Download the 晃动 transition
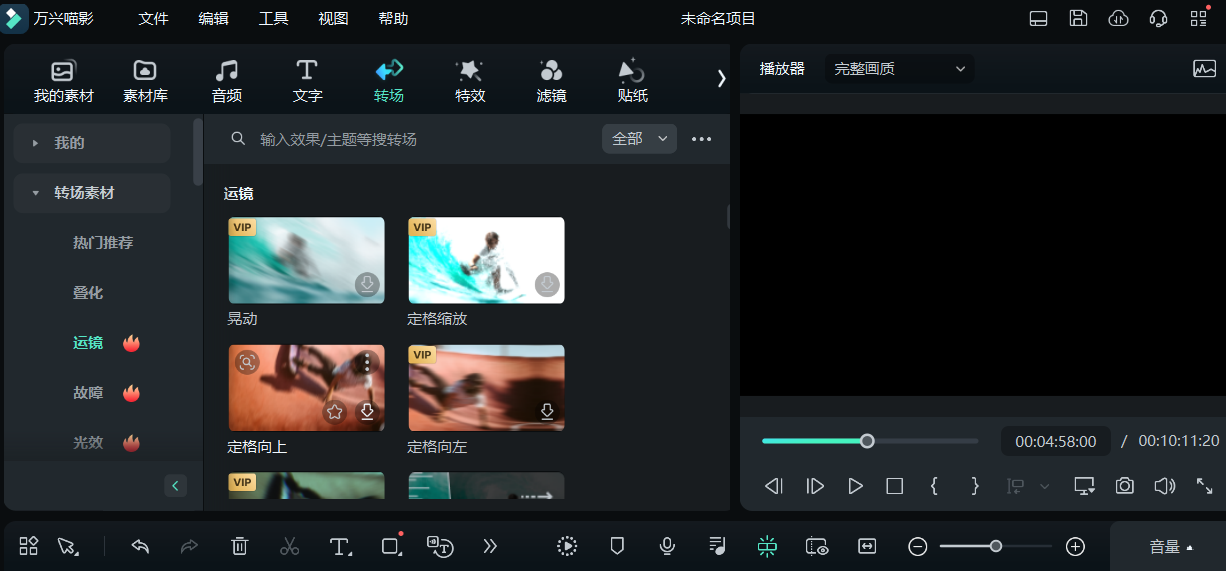This screenshot has width=1226, height=571. pos(367,285)
